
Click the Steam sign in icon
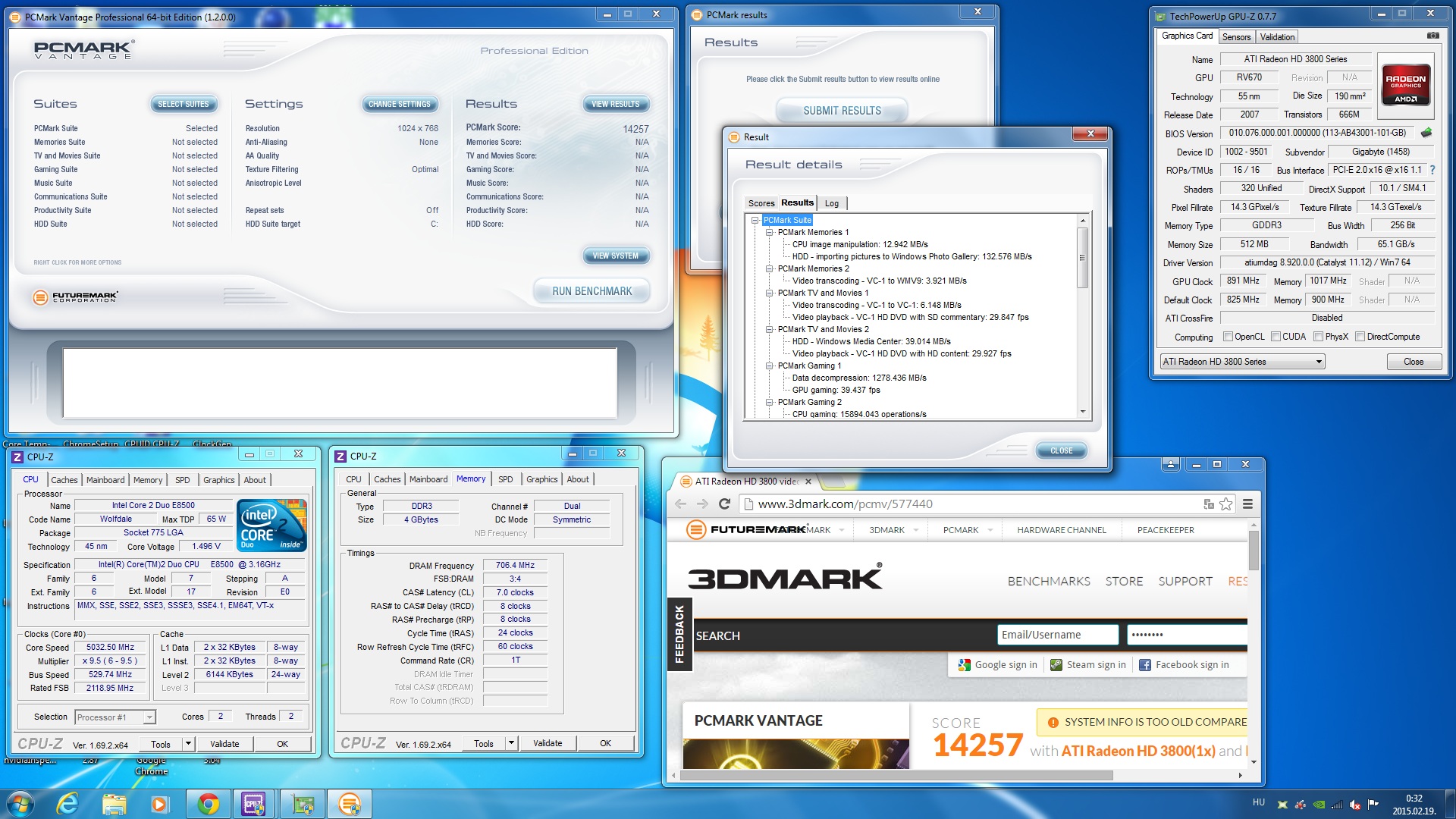coord(1056,665)
